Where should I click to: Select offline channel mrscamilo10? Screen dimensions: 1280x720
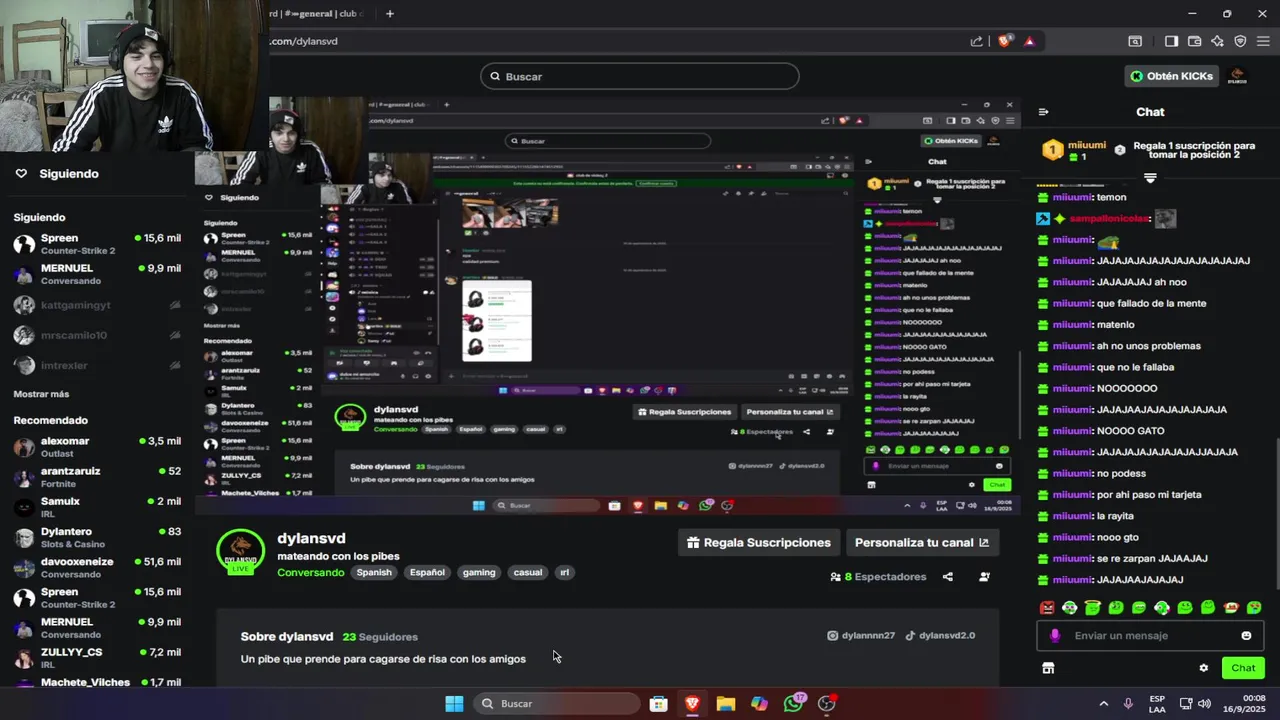click(97, 335)
